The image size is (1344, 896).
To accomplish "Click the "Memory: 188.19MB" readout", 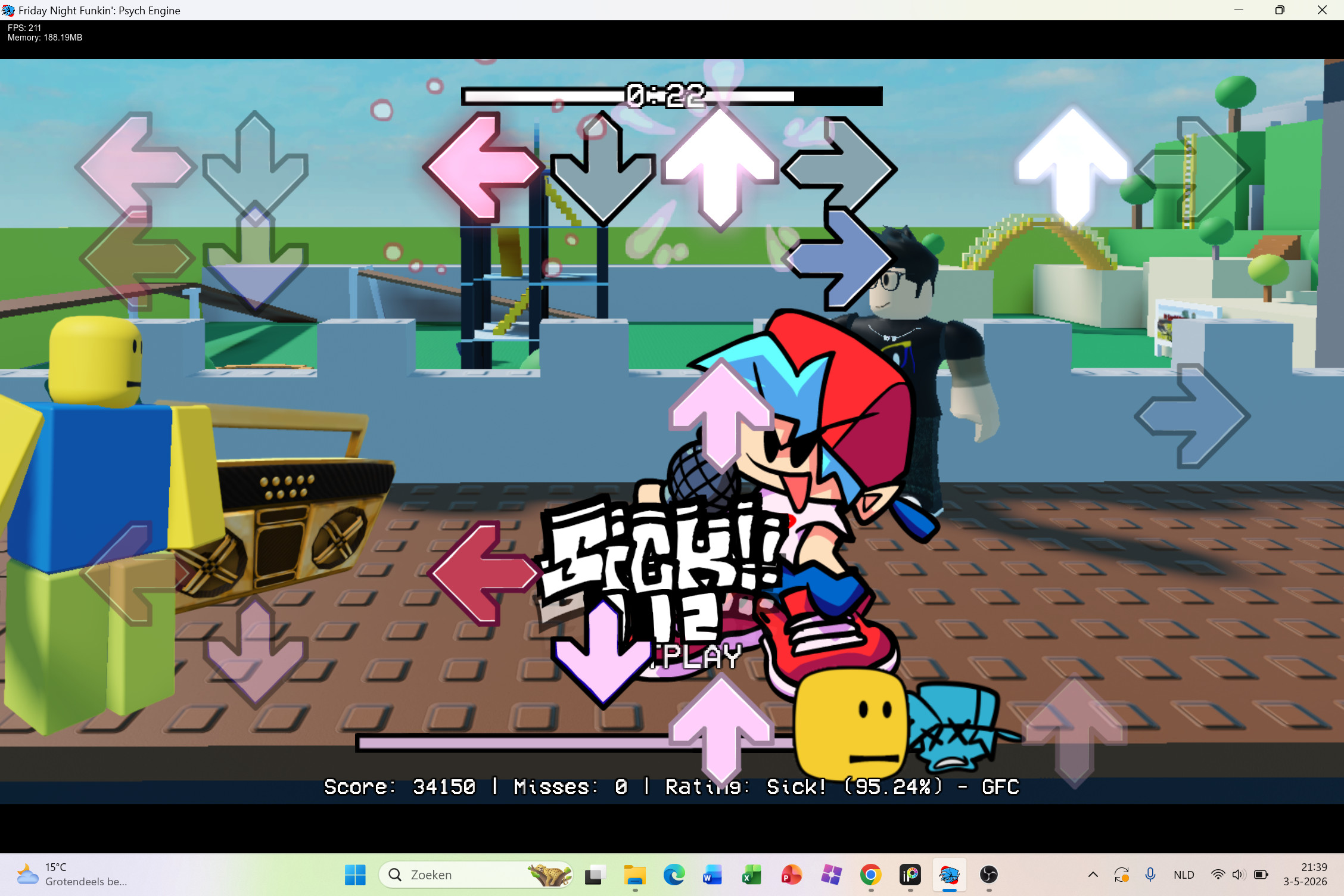I will tap(45, 38).
